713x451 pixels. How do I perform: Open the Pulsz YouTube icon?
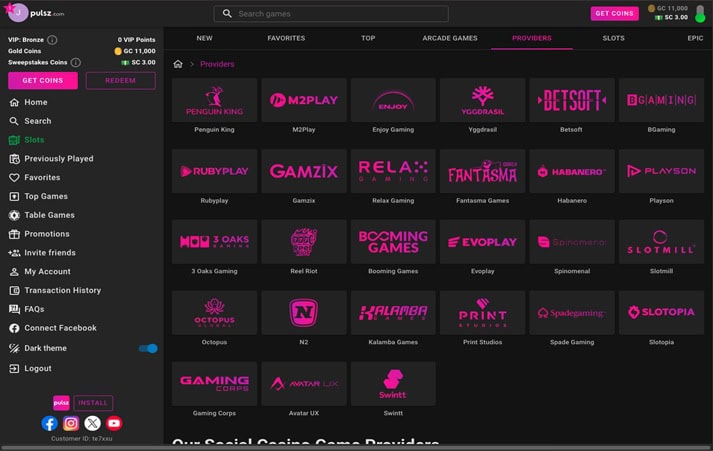[x=114, y=423]
